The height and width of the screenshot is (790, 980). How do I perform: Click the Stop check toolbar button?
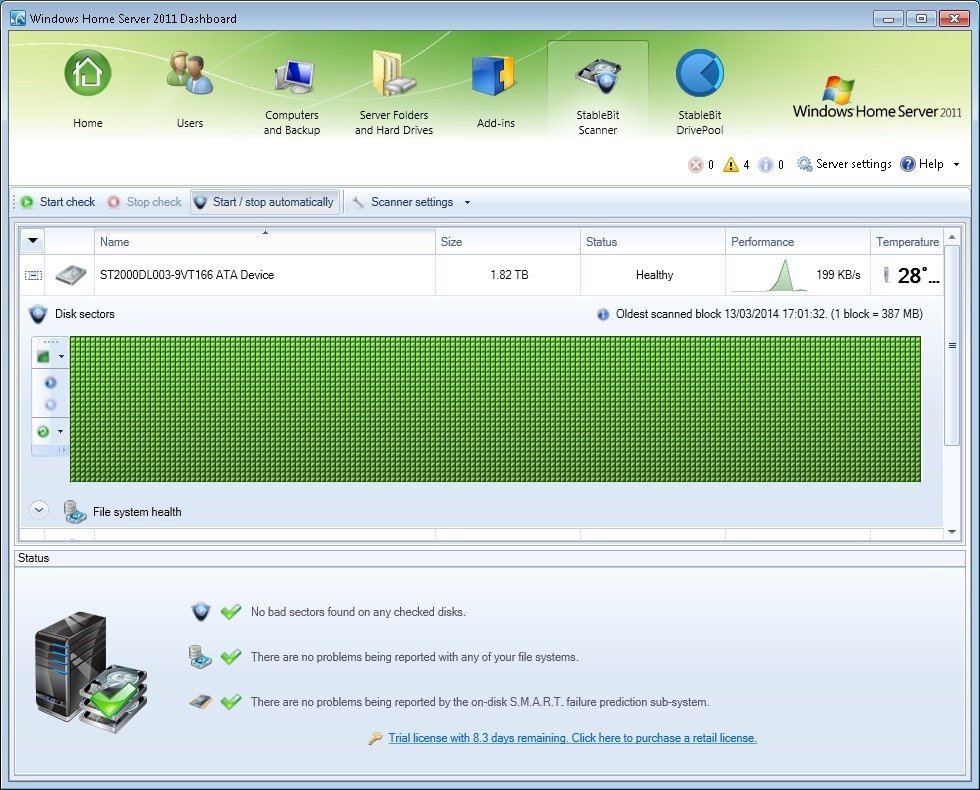pyautogui.click(x=144, y=202)
